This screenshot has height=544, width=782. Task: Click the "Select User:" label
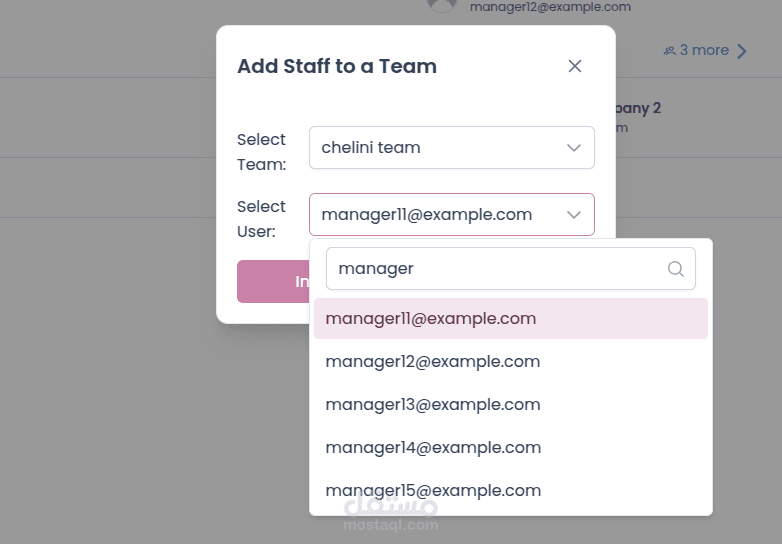[x=261, y=218]
